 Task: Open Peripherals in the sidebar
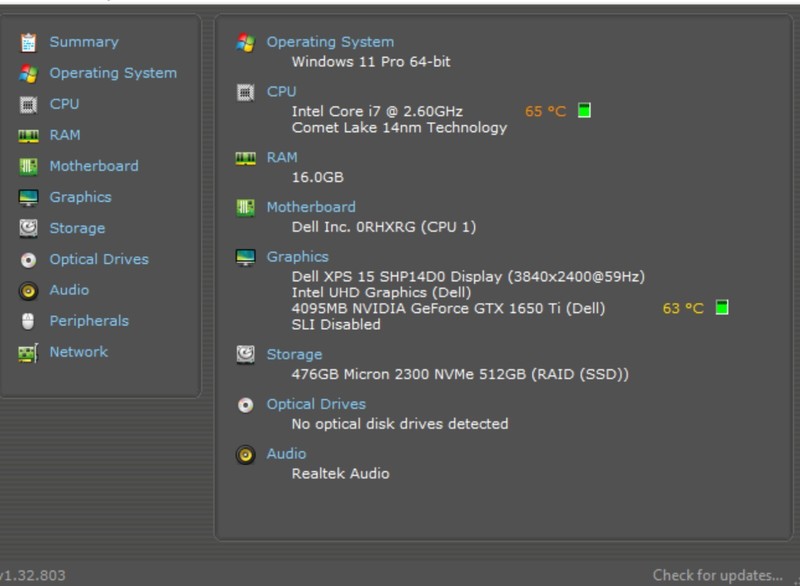[x=89, y=321]
